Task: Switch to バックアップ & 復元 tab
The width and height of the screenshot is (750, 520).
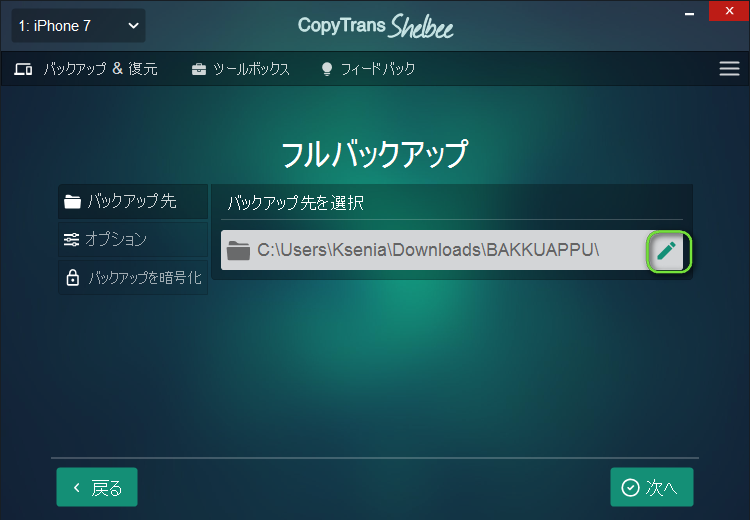Action: tap(86, 69)
